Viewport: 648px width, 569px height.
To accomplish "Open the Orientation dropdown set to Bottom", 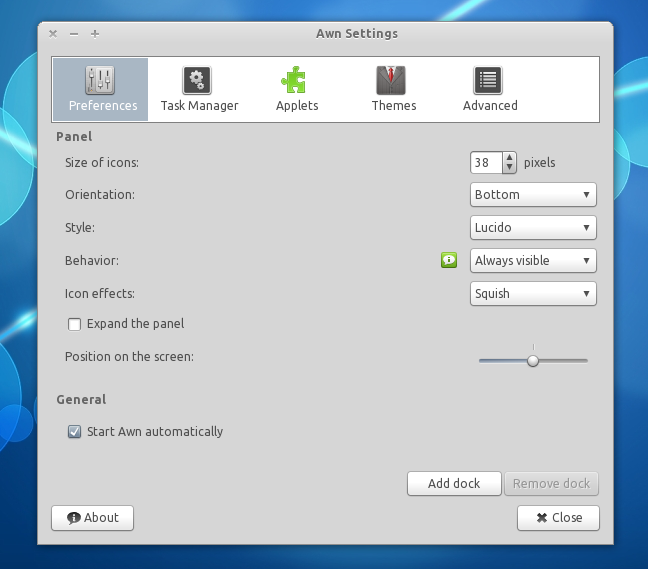I will tap(533, 195).
